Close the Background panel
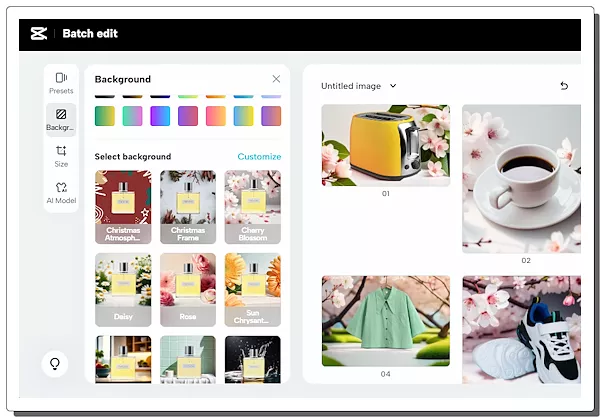 276,79
